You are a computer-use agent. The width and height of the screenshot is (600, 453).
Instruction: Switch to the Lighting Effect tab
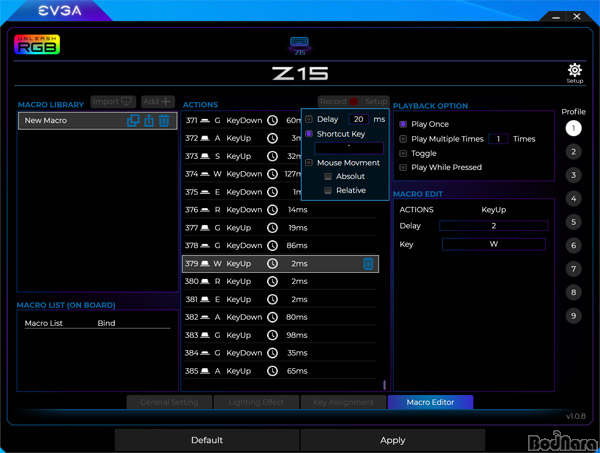[256, 402]
